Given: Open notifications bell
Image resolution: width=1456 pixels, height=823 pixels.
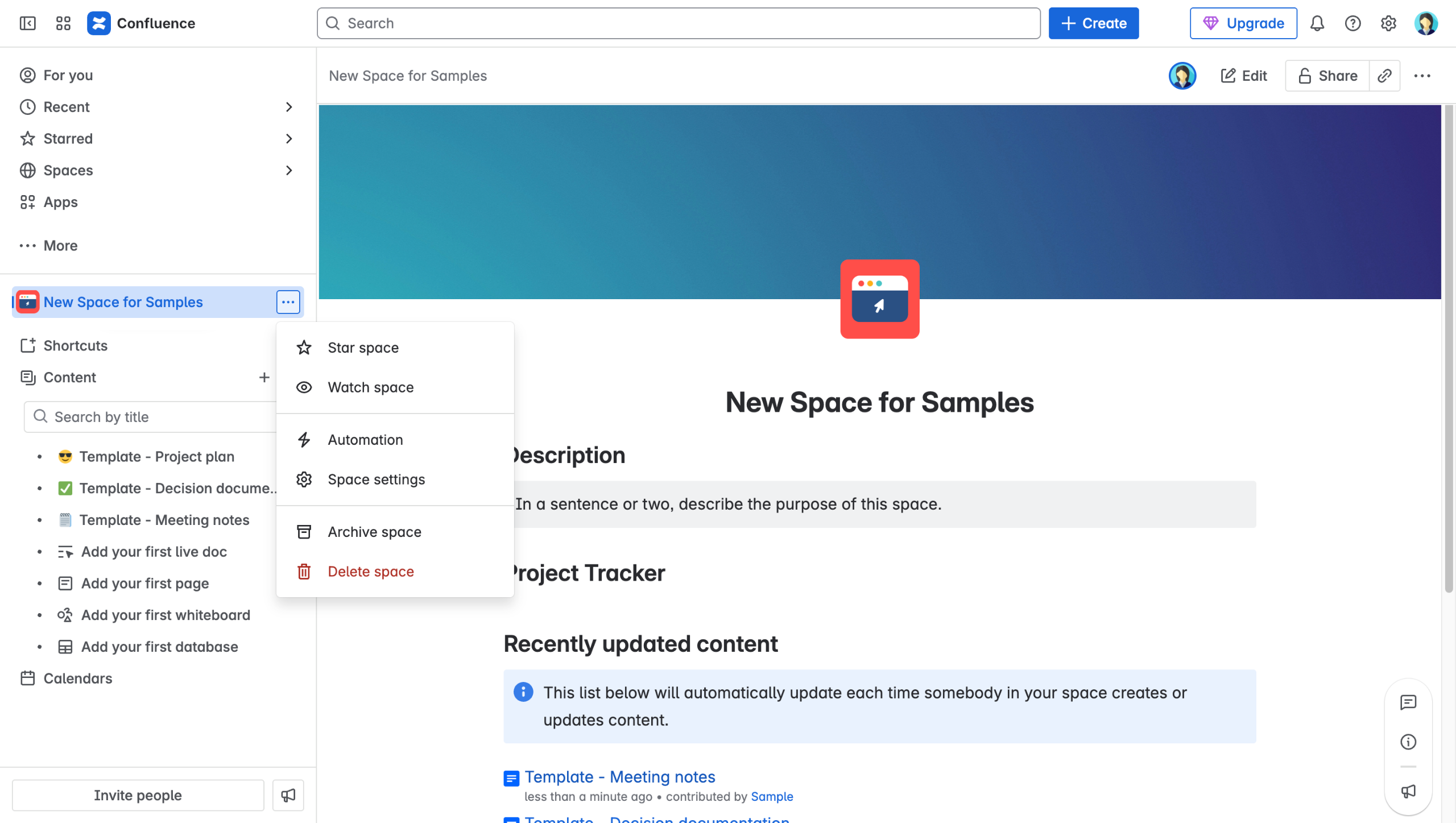Looking at the screenshot, I should 1318,23.
